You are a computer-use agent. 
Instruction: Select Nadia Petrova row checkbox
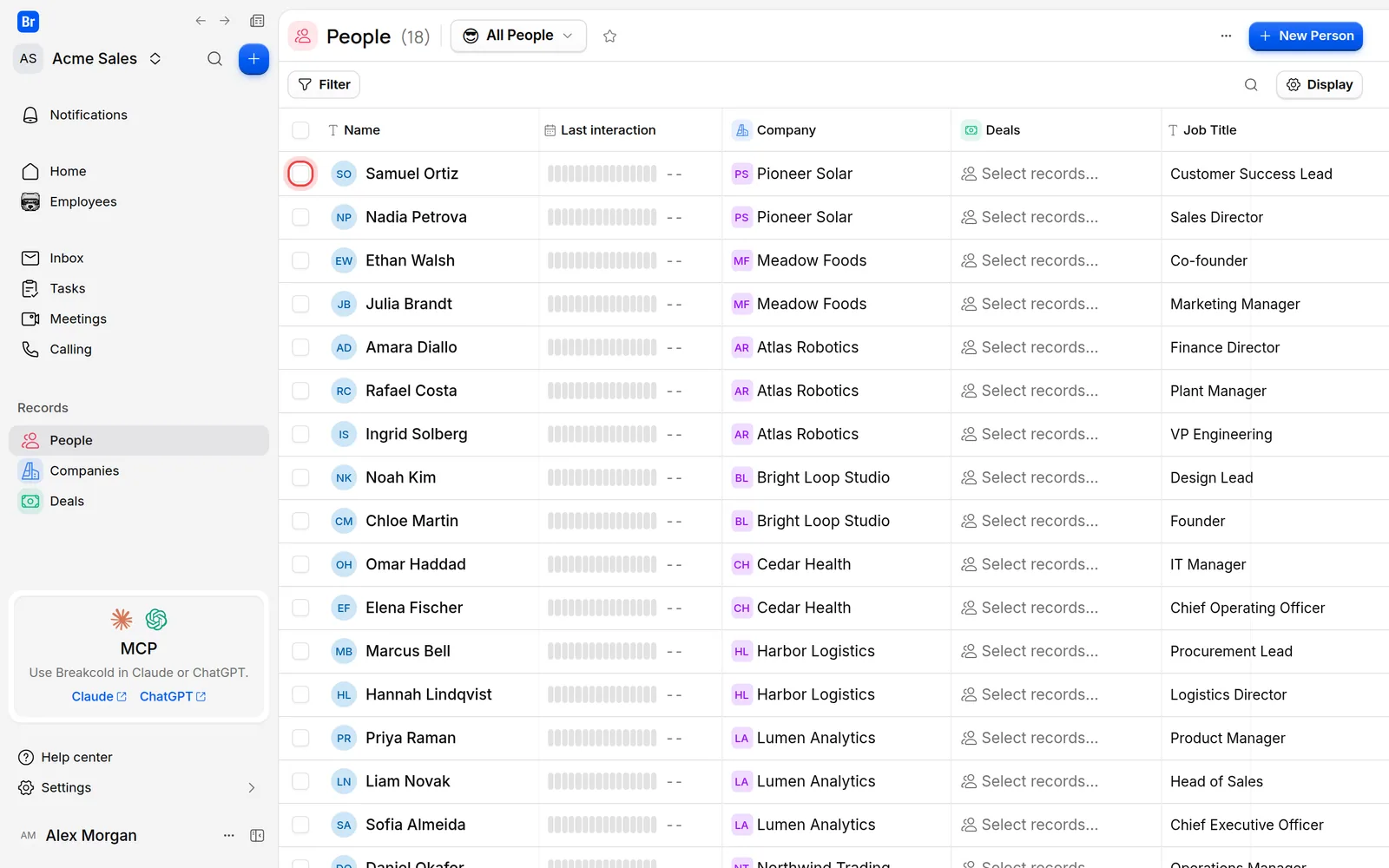click(300, 217)
